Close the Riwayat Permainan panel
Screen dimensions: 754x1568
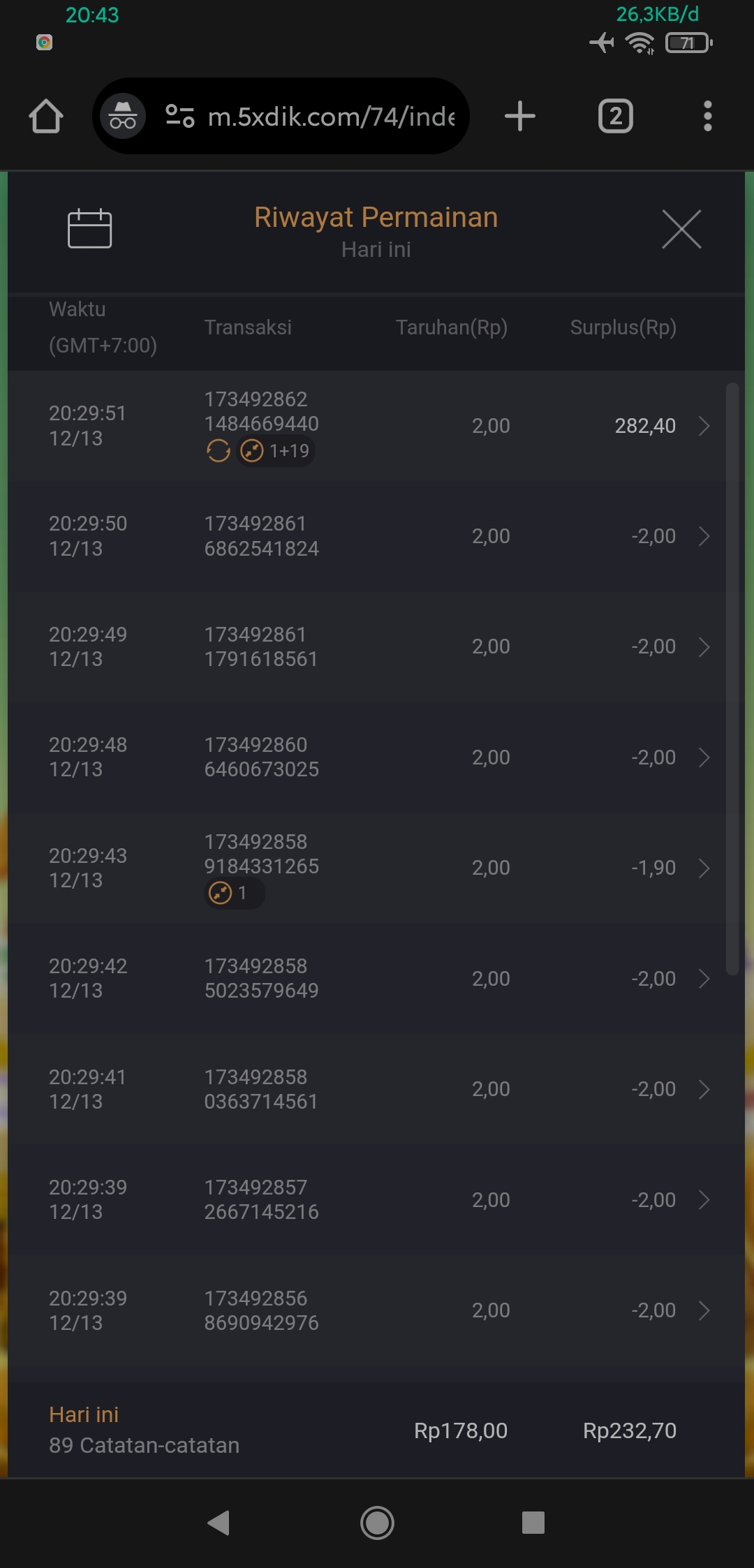coord(681,229)
